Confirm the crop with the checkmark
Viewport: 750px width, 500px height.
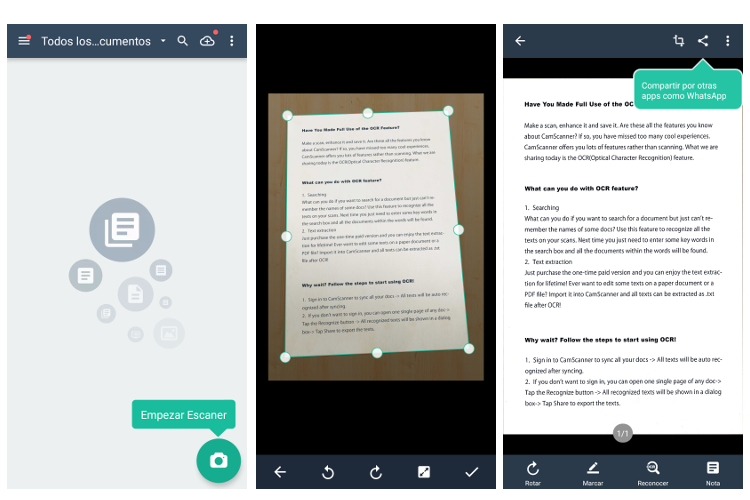point(472,472)
